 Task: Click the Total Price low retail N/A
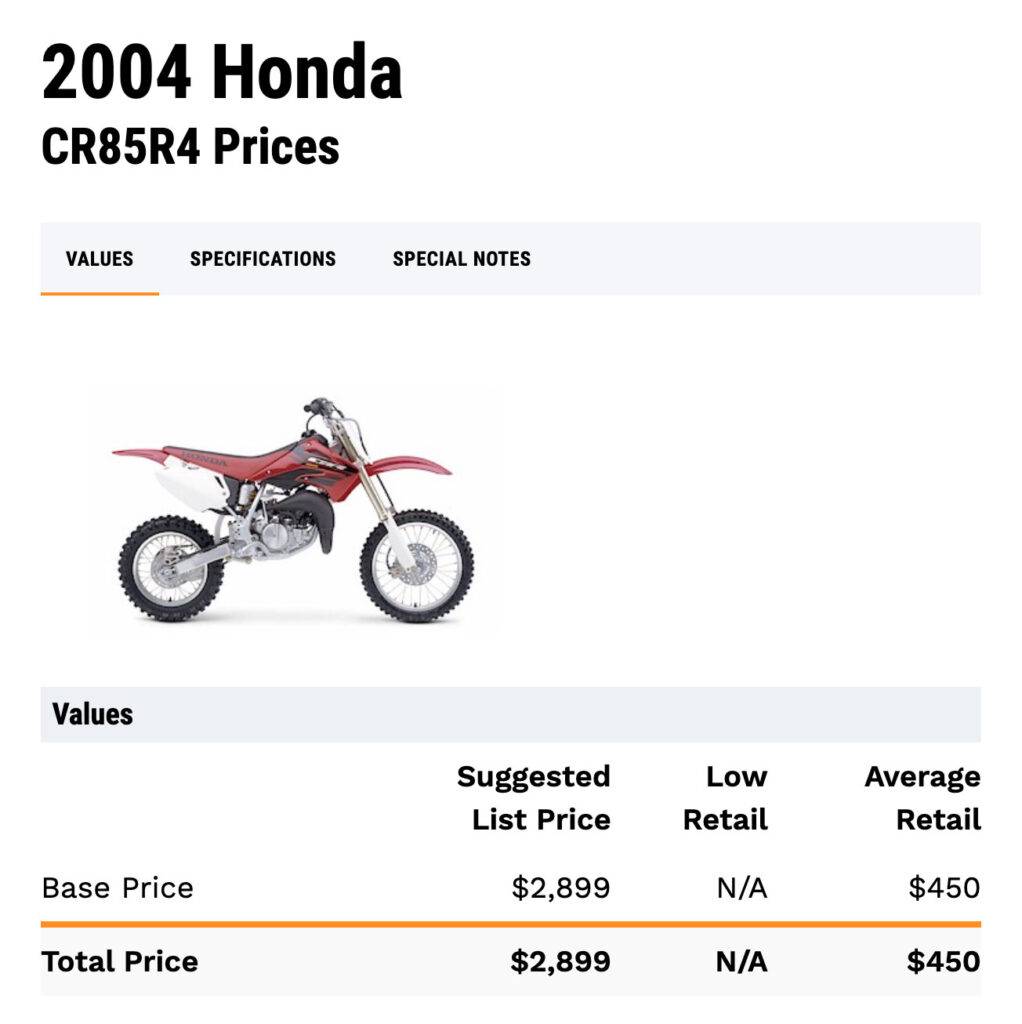[x=741, y=962]
